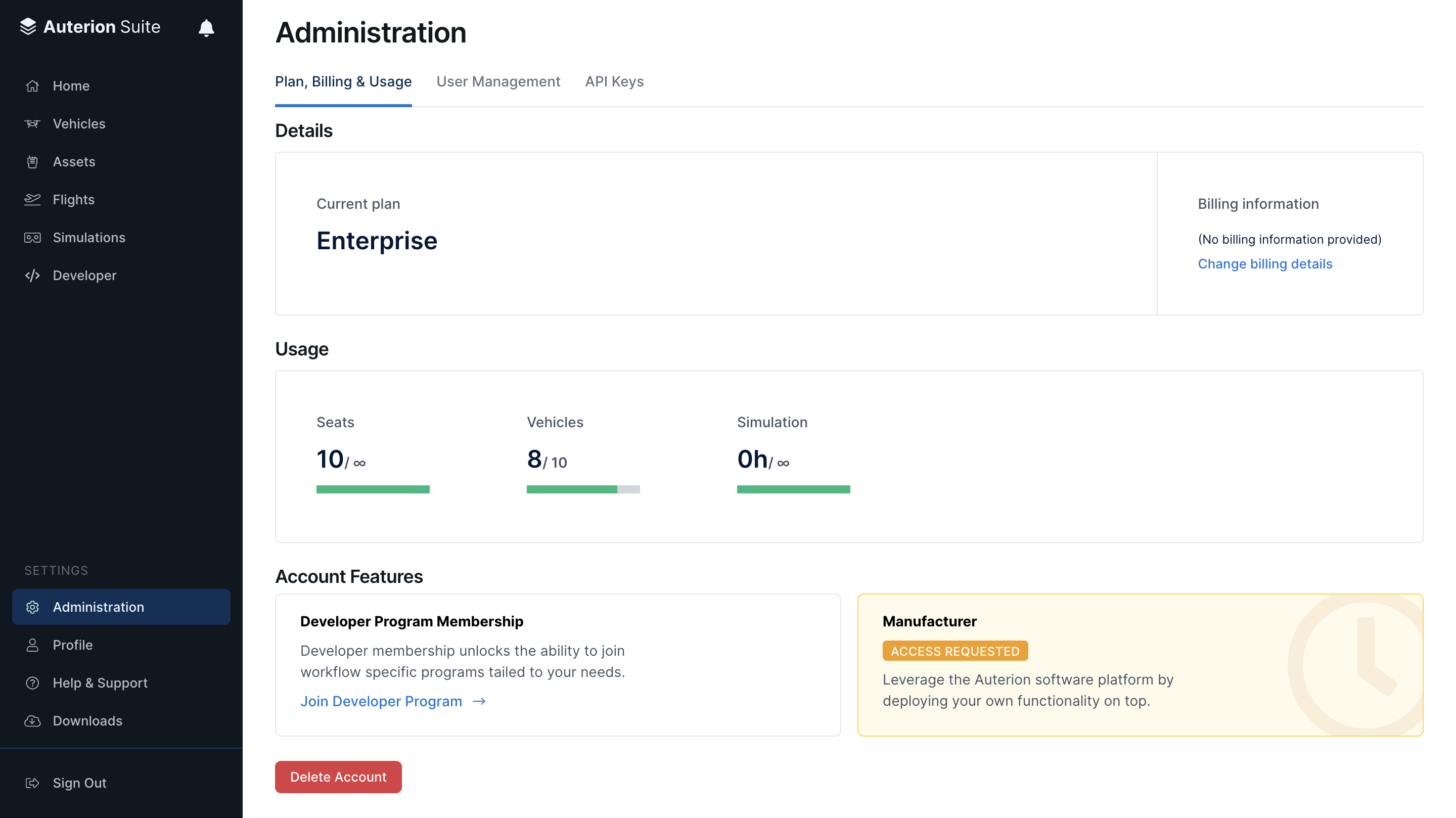This screenshot has width=1456, height=818.
Task: Open Flights via plane icon
Action: tap(32, 200)
